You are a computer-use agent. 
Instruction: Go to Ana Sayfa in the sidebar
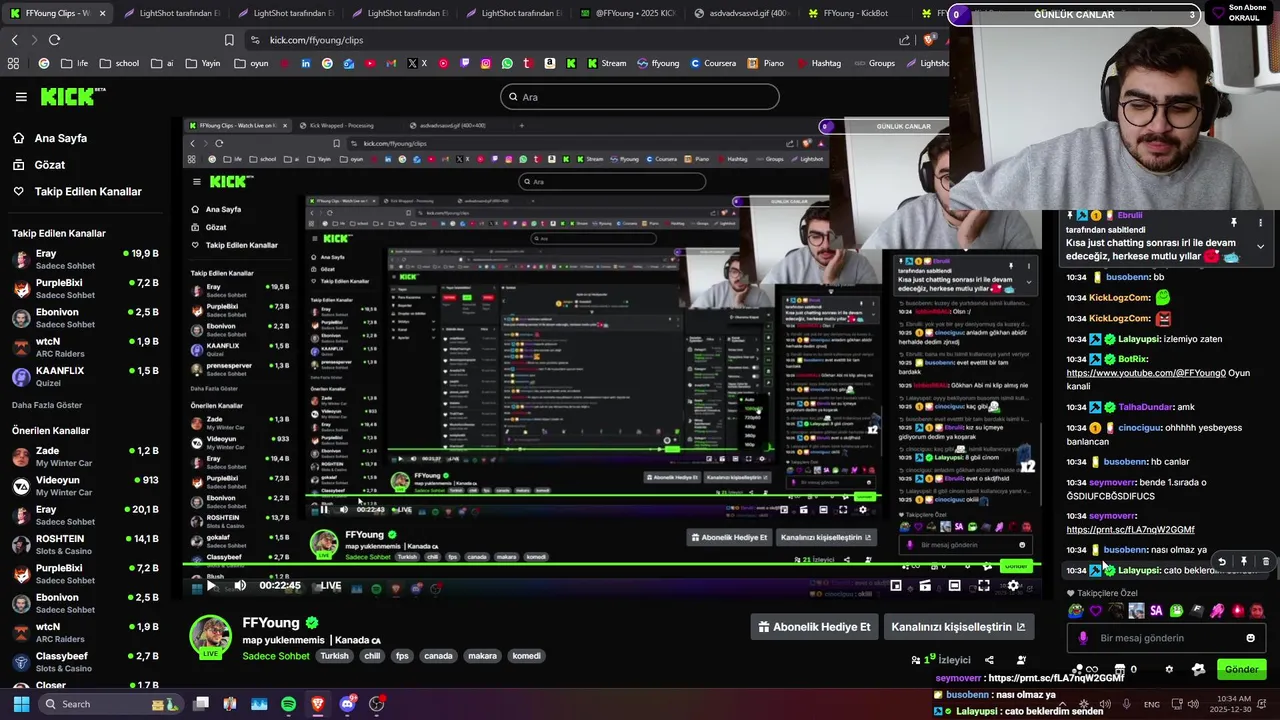pos(61,138)
